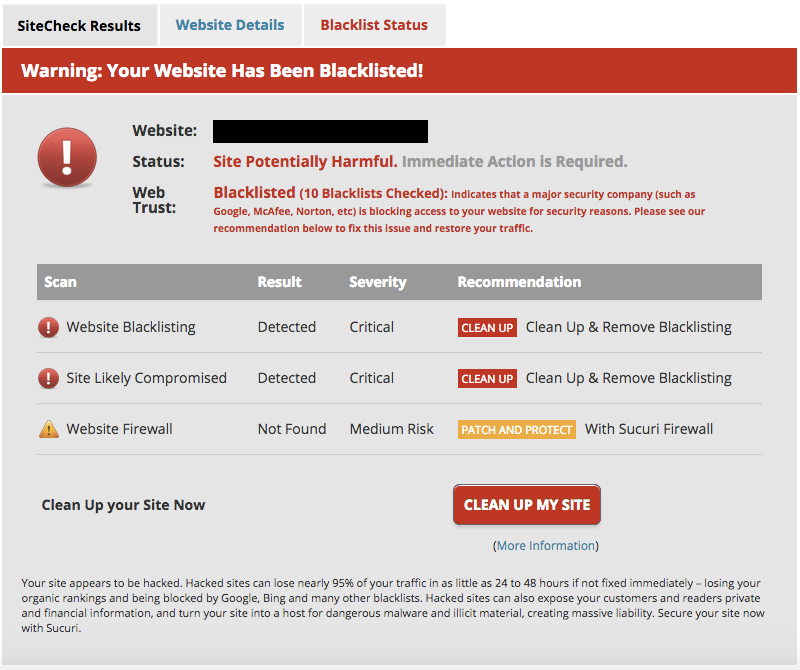The width and height of the screenshot is (800, 670).
Task: Open the Blacklist Status tab
Action: (374, 24)
